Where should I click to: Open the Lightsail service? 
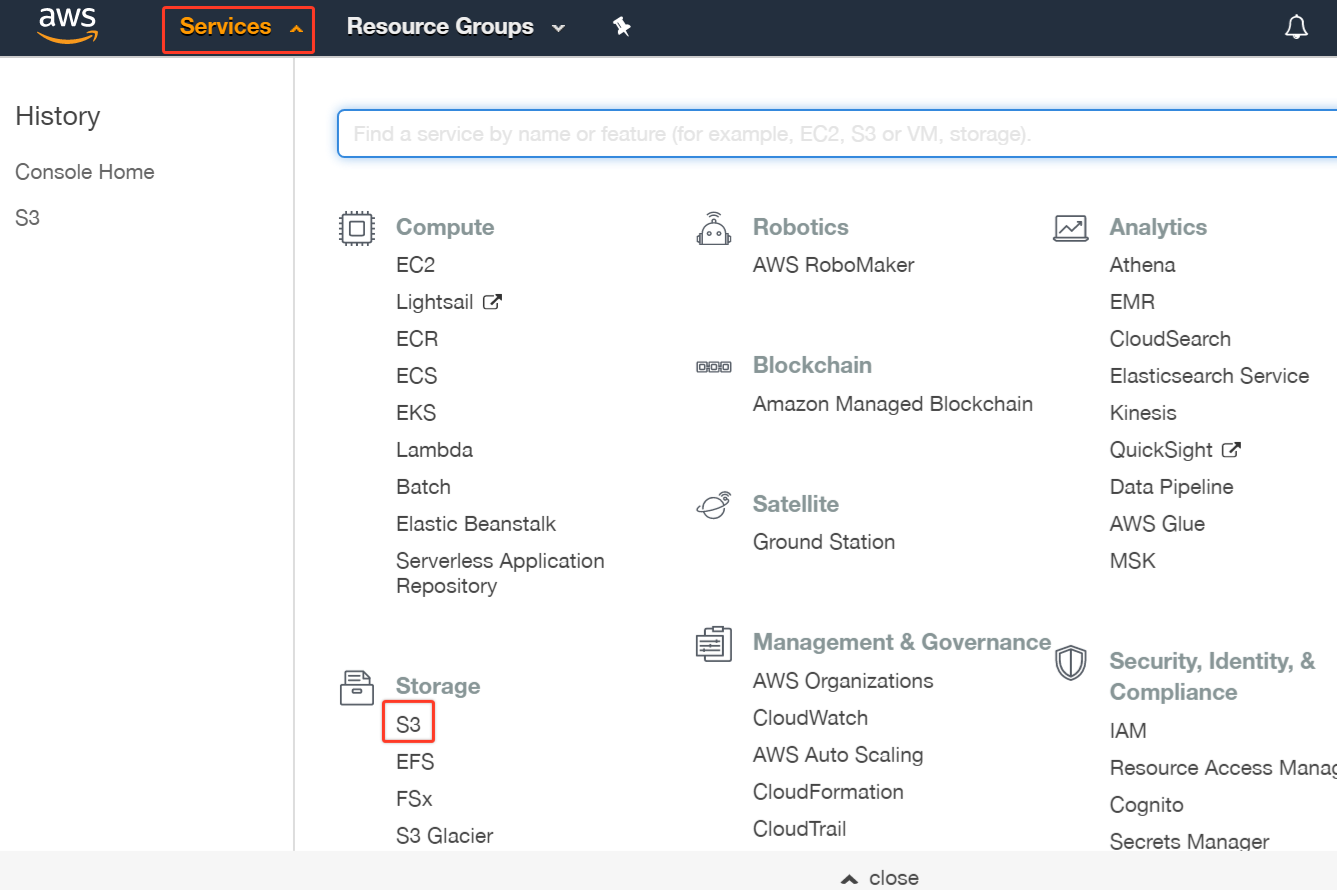coord(434,302)
